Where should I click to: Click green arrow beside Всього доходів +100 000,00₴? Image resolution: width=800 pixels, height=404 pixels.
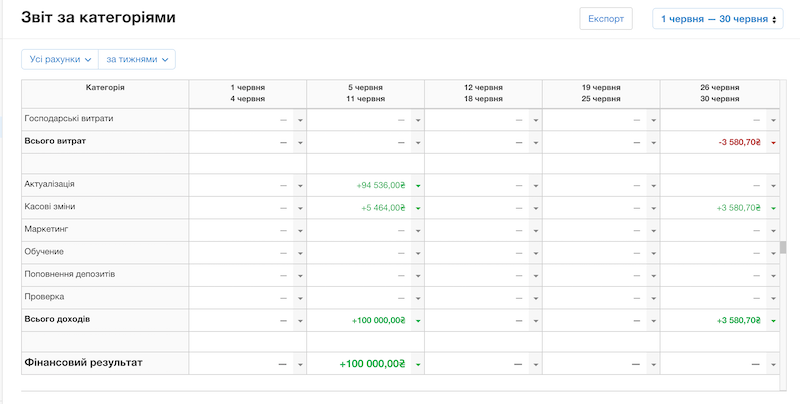(x=418, y=320)
